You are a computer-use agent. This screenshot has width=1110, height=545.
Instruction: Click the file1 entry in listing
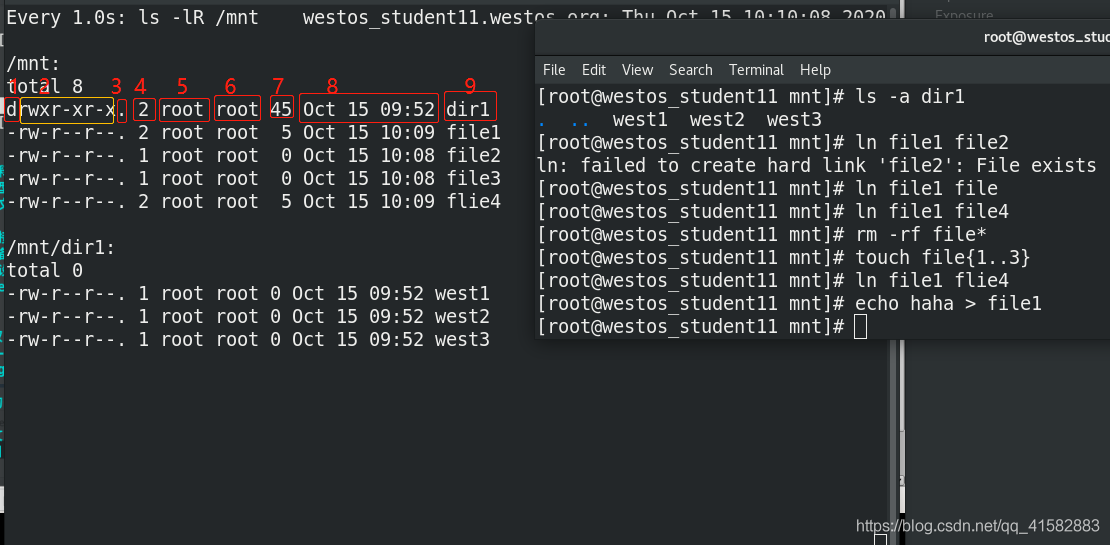pos(474,132)
